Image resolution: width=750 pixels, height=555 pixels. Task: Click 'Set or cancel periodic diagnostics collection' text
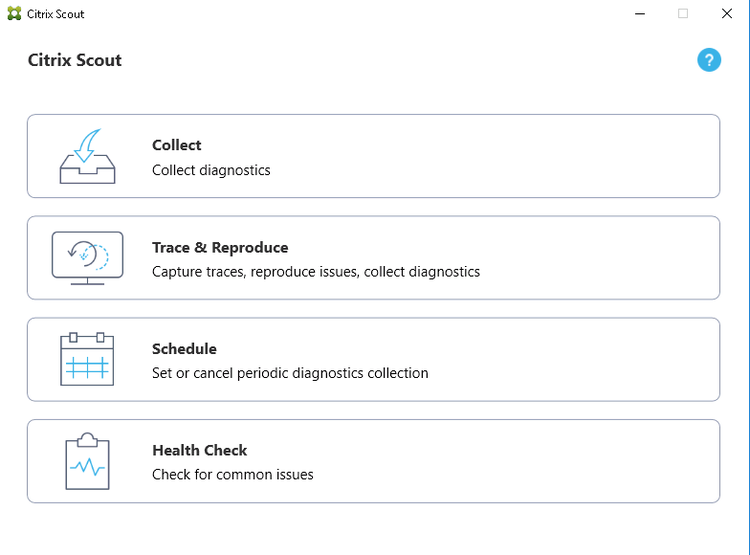point(290,373)
